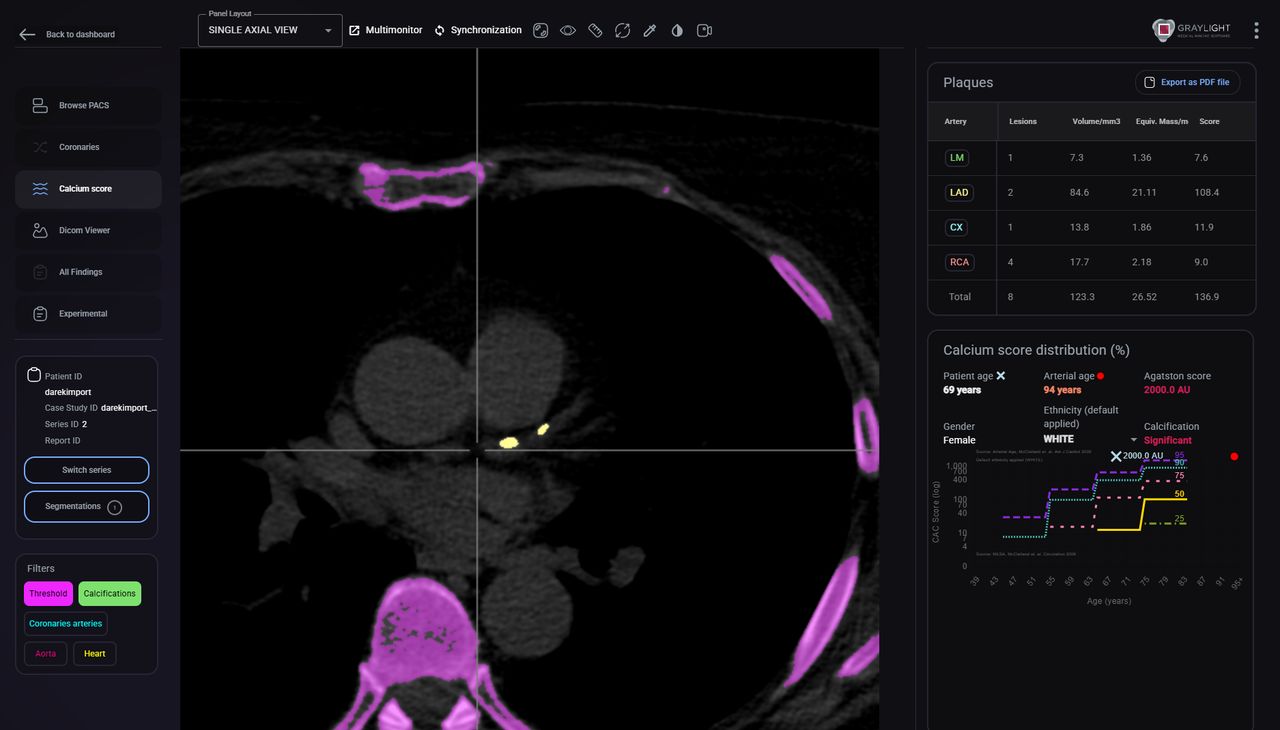
Task: Select the LAD artery row tag
Action: coord(959,192)
